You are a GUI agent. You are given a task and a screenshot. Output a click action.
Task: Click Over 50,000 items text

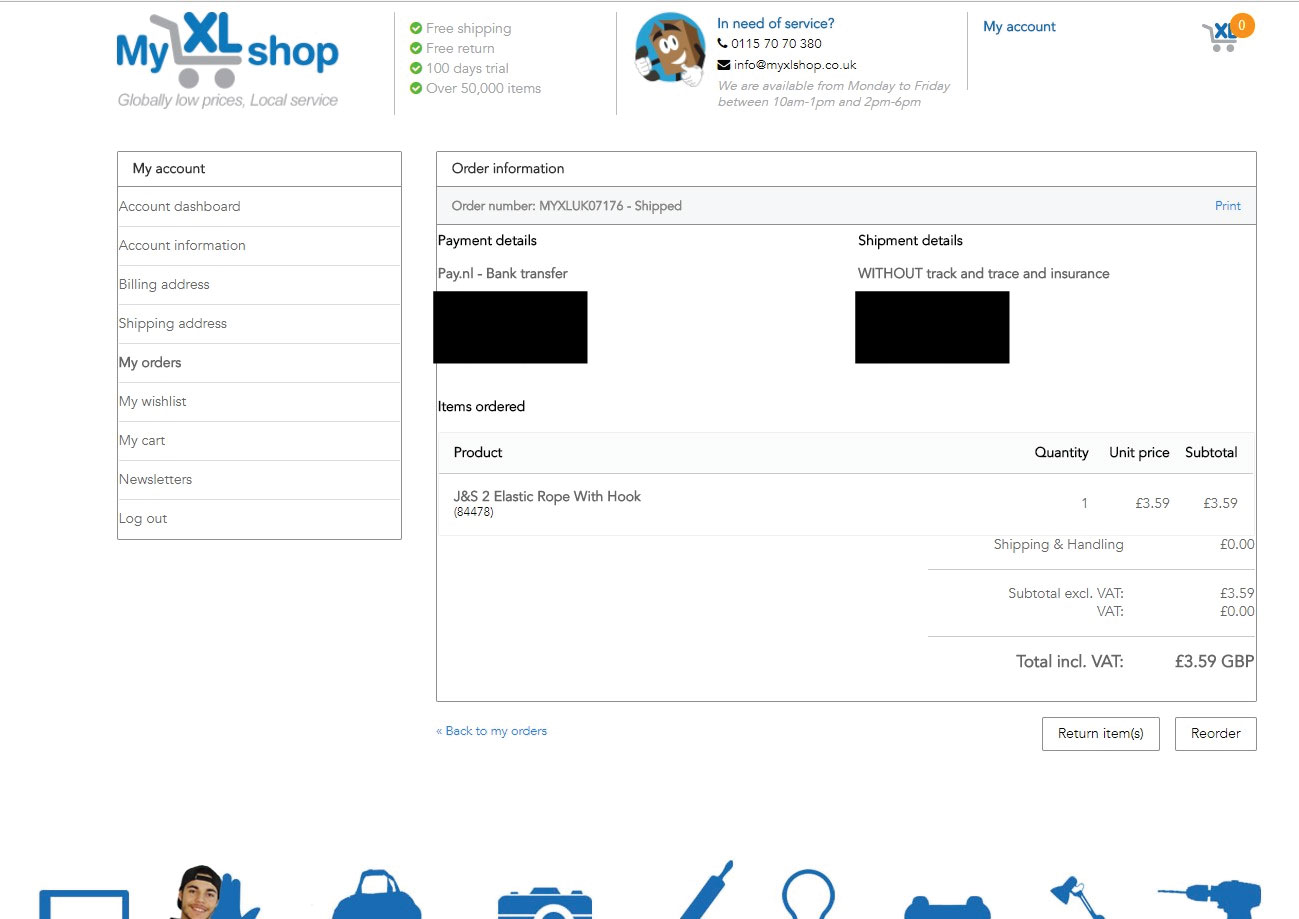[x=483, y=88]
